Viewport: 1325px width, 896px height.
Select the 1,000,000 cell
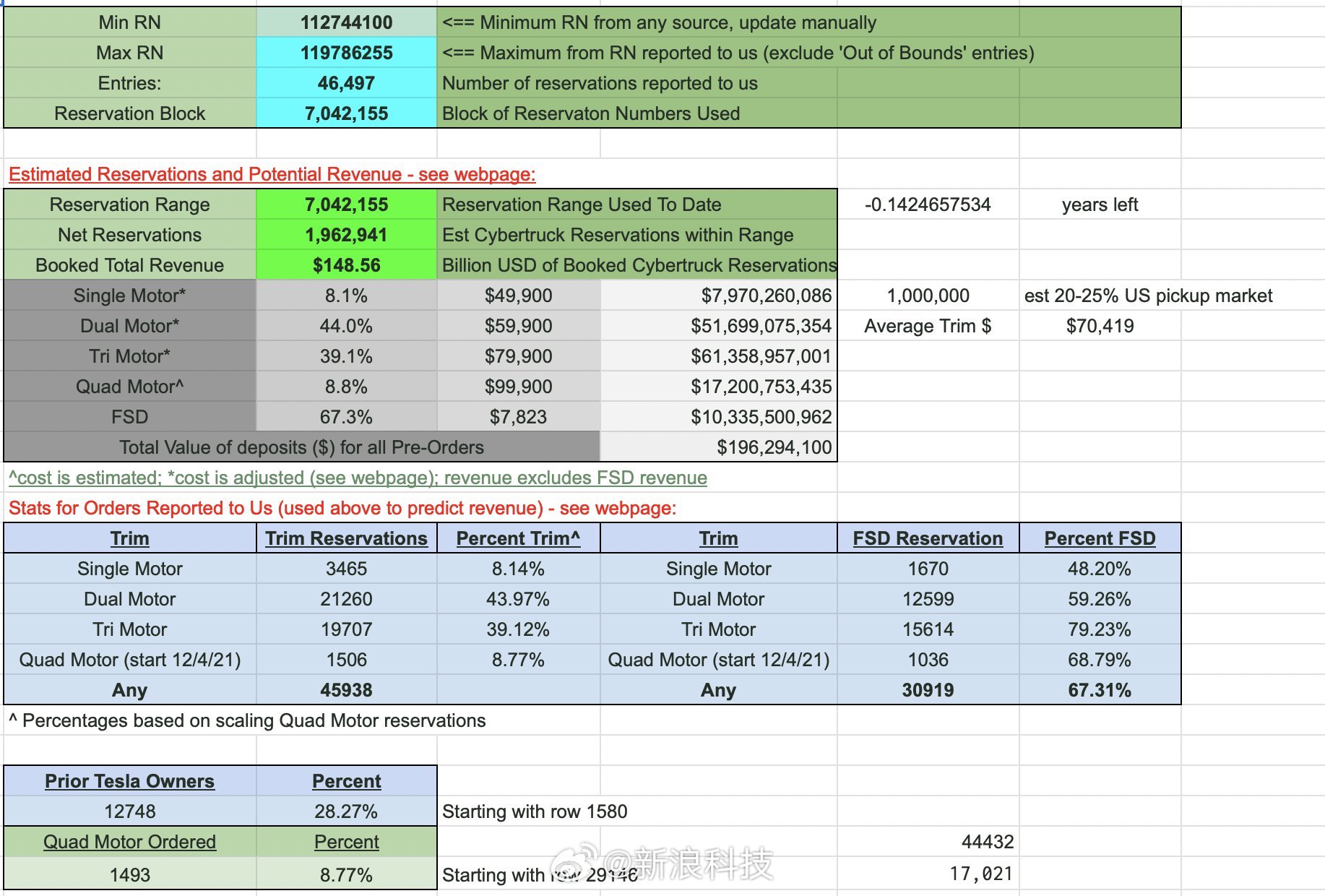pyautogui.click(x=928, y=296)
